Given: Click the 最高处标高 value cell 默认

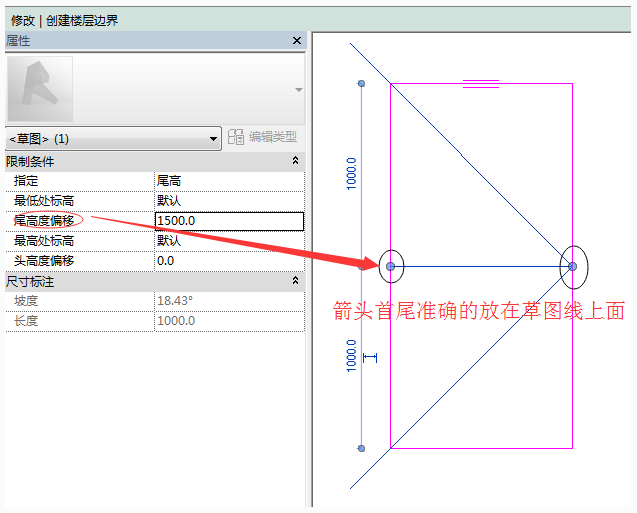Looking at the screenshot, I should click(229, 241).
